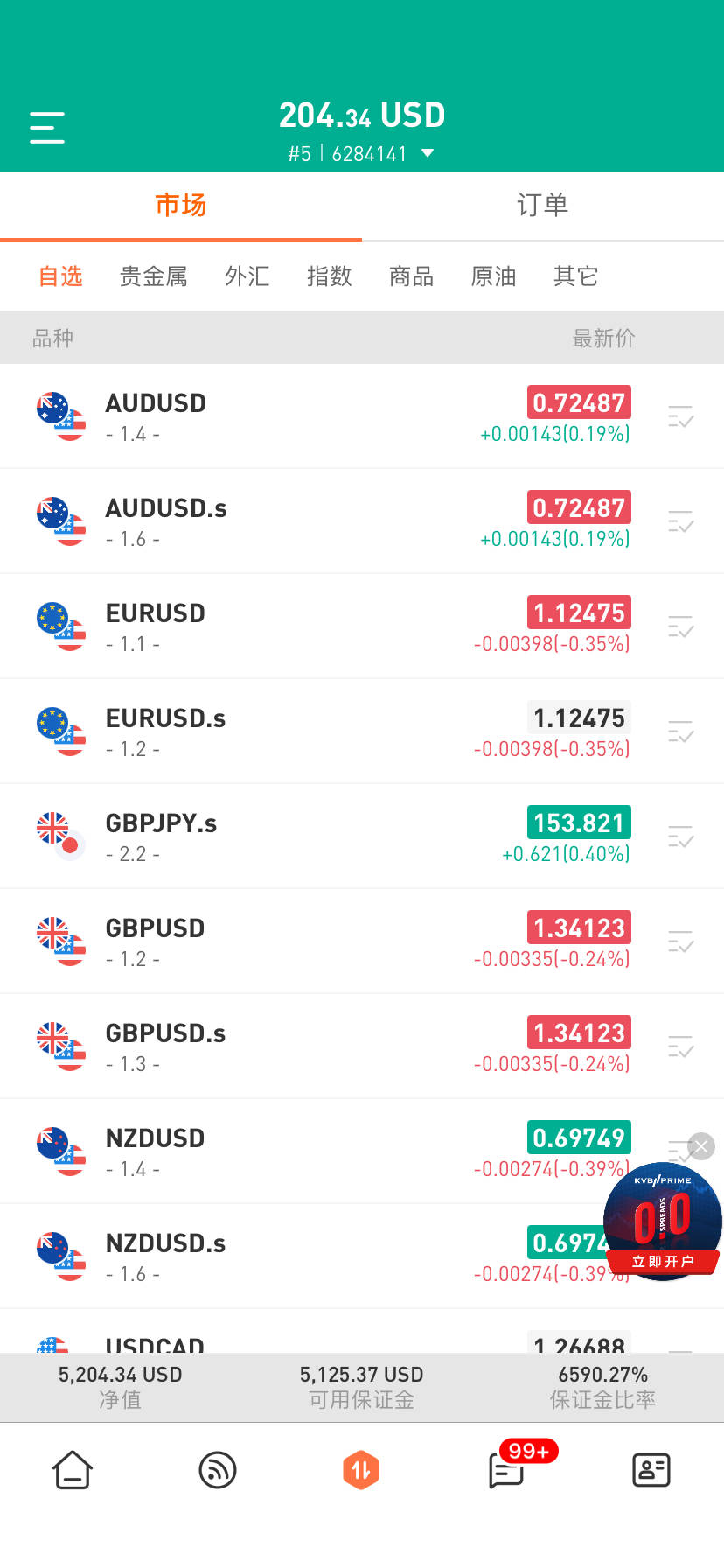Open the signal feed icon in bottom bar

(218, 1469)
